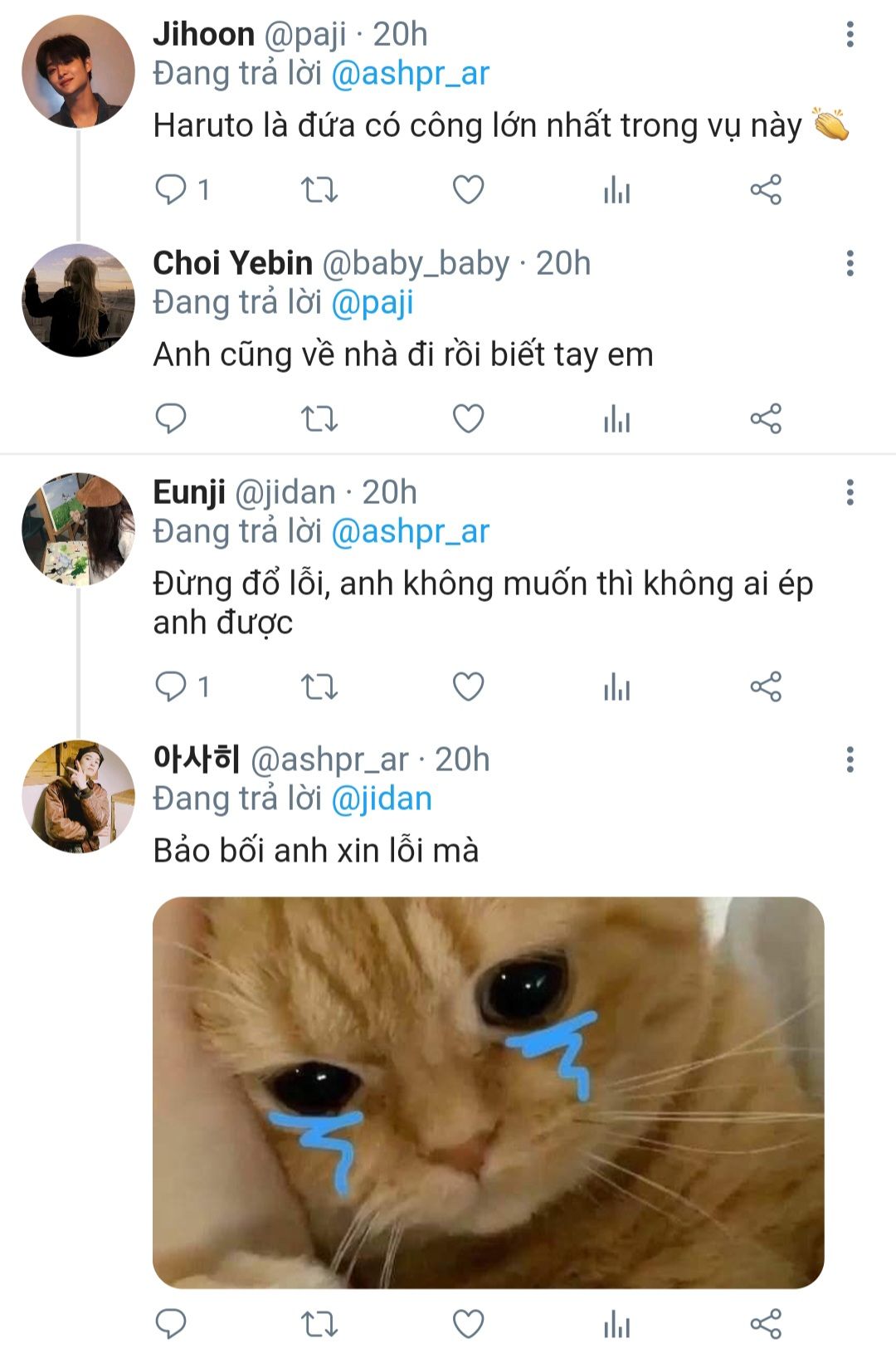Open @ashpr_ar mention in Jihoon's reply

(410, 74)
